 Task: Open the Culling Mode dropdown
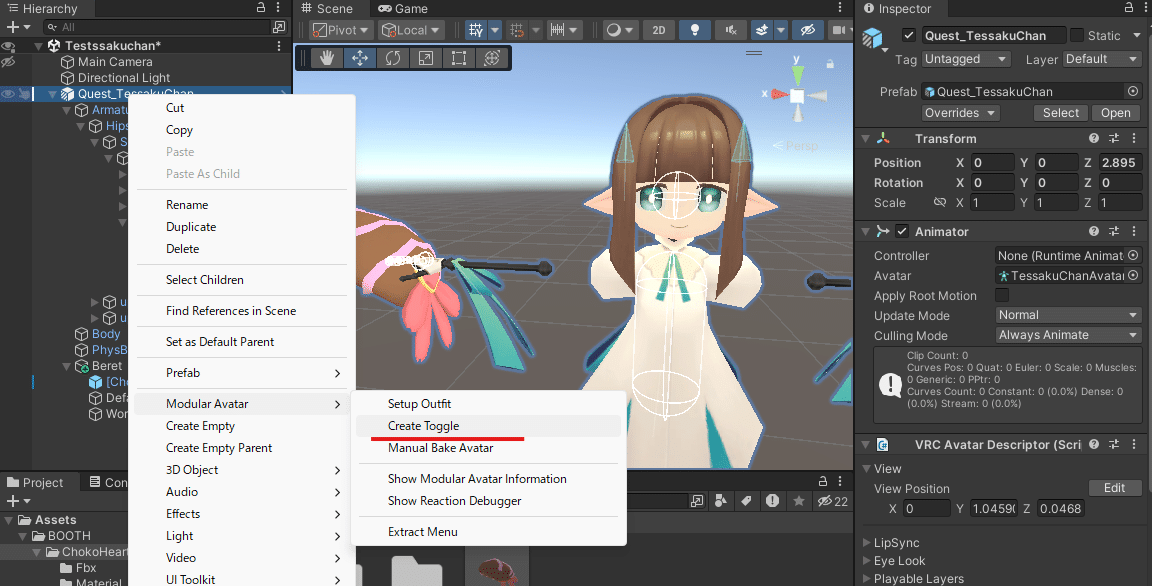[x=1067, y=335]
